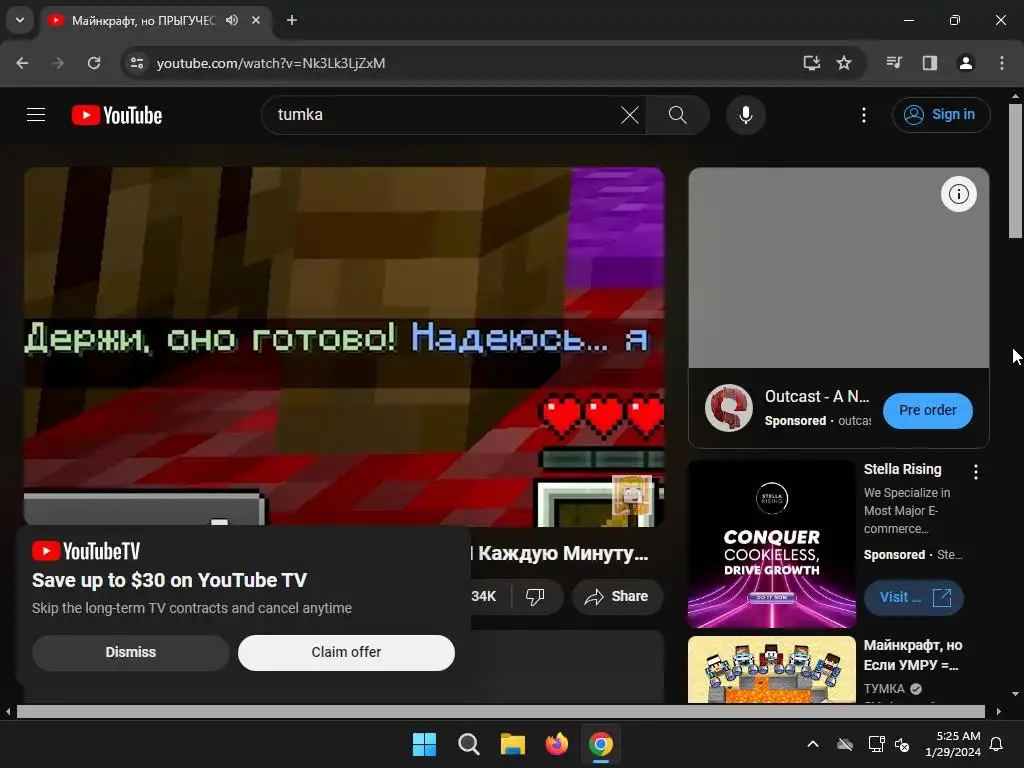Start voice search with microphone icon

pyautogui.click(x=745, y=115)
